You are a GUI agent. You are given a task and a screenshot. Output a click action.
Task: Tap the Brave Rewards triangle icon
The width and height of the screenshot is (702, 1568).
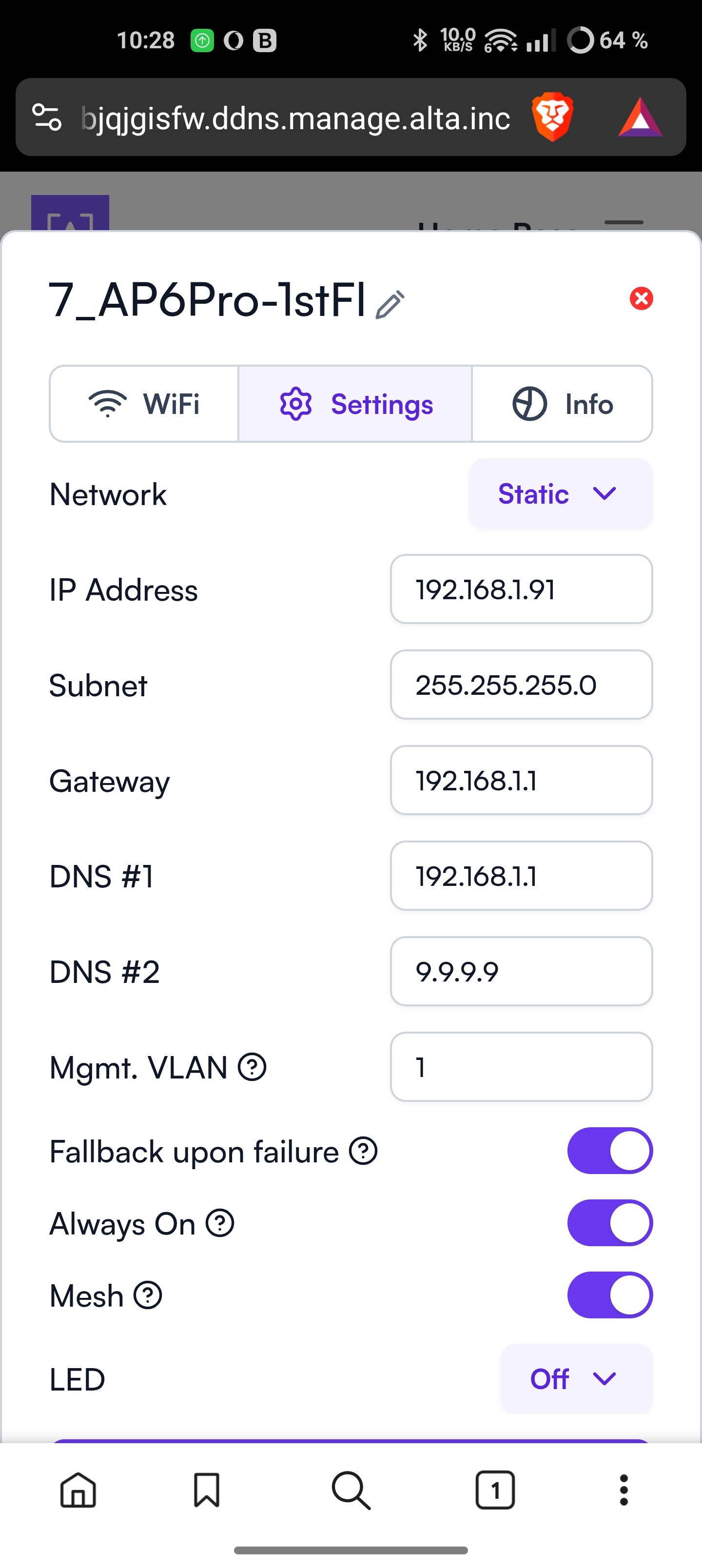[640, 118]
